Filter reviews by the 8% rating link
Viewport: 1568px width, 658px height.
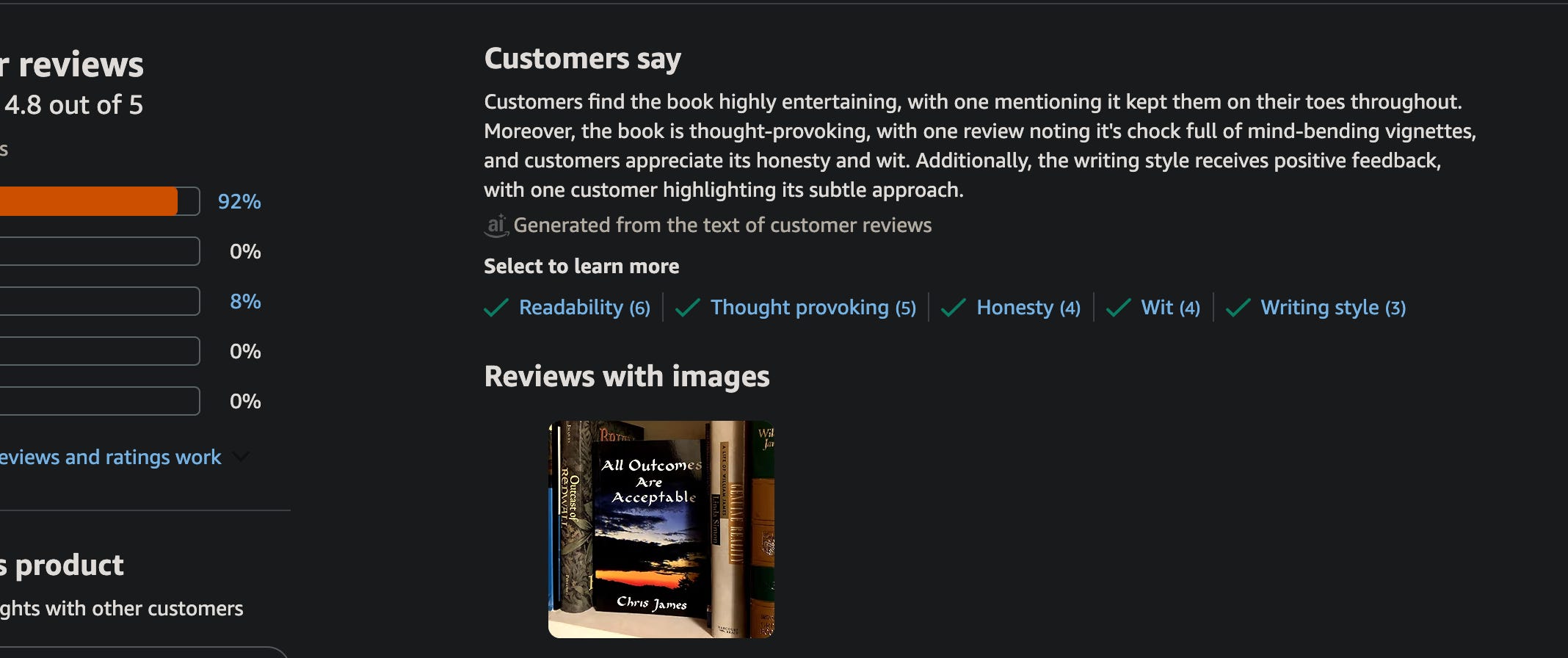click(x=245, y=301)
